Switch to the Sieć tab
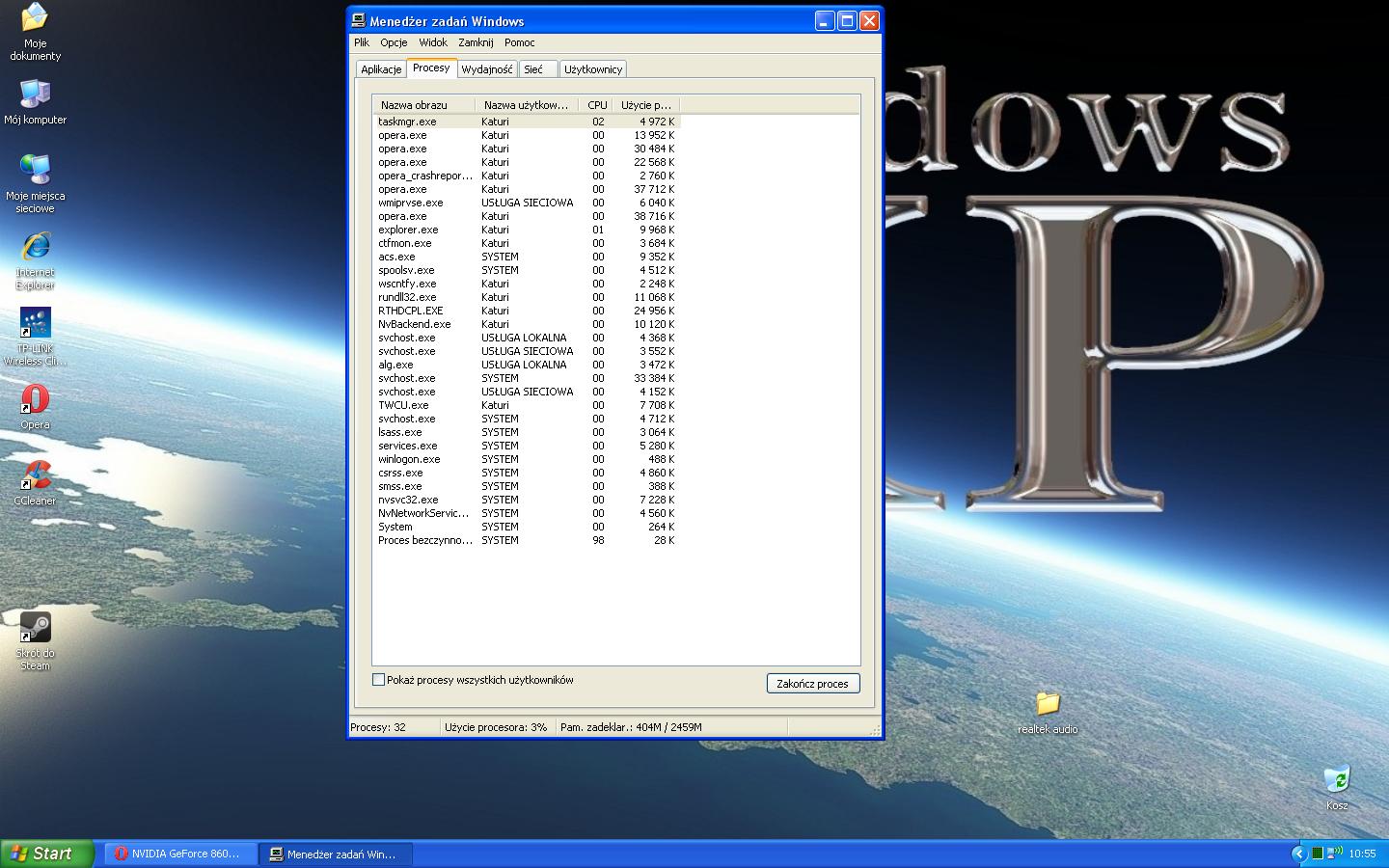 click(536, 68)
